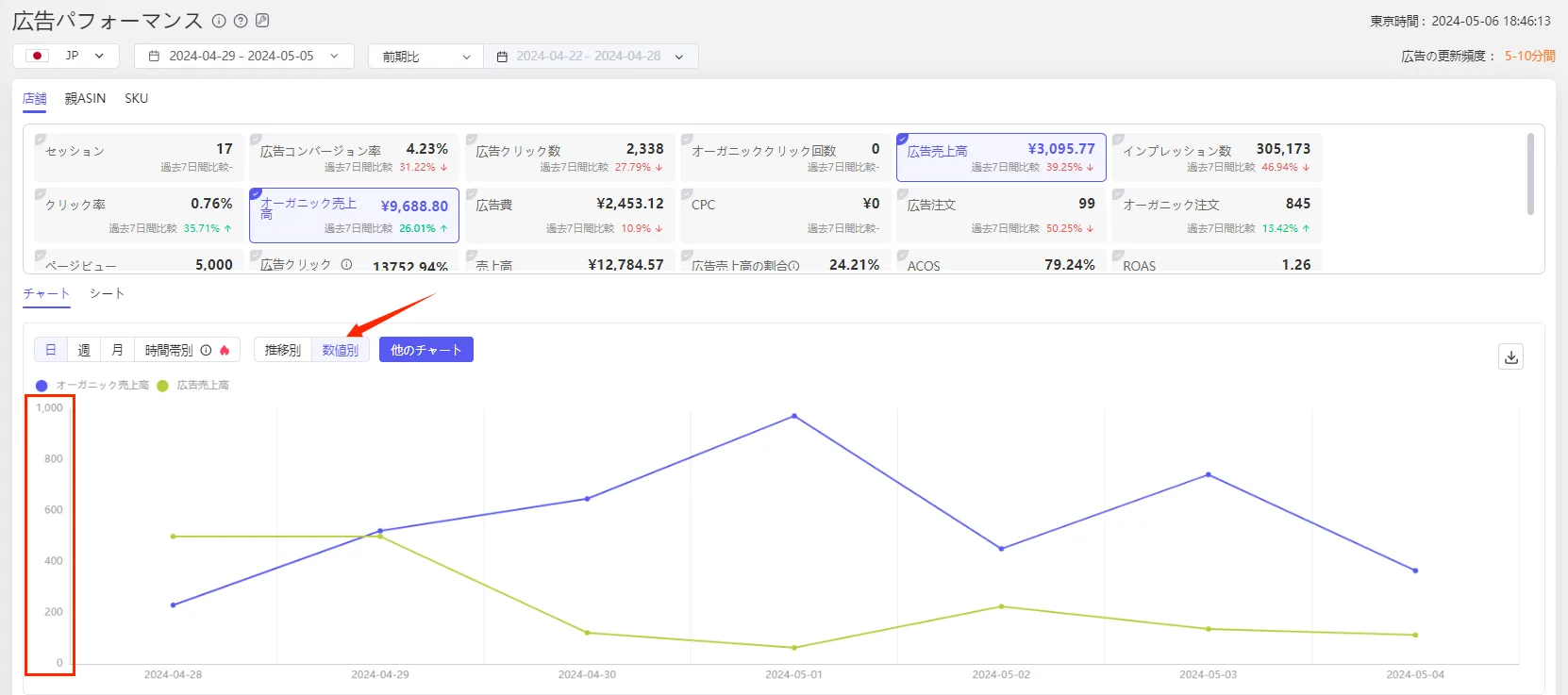Toggle the 広告クリック数 metric checkbox
Image resolution: width=1568 pixels, height=695 pixels.
472,140
